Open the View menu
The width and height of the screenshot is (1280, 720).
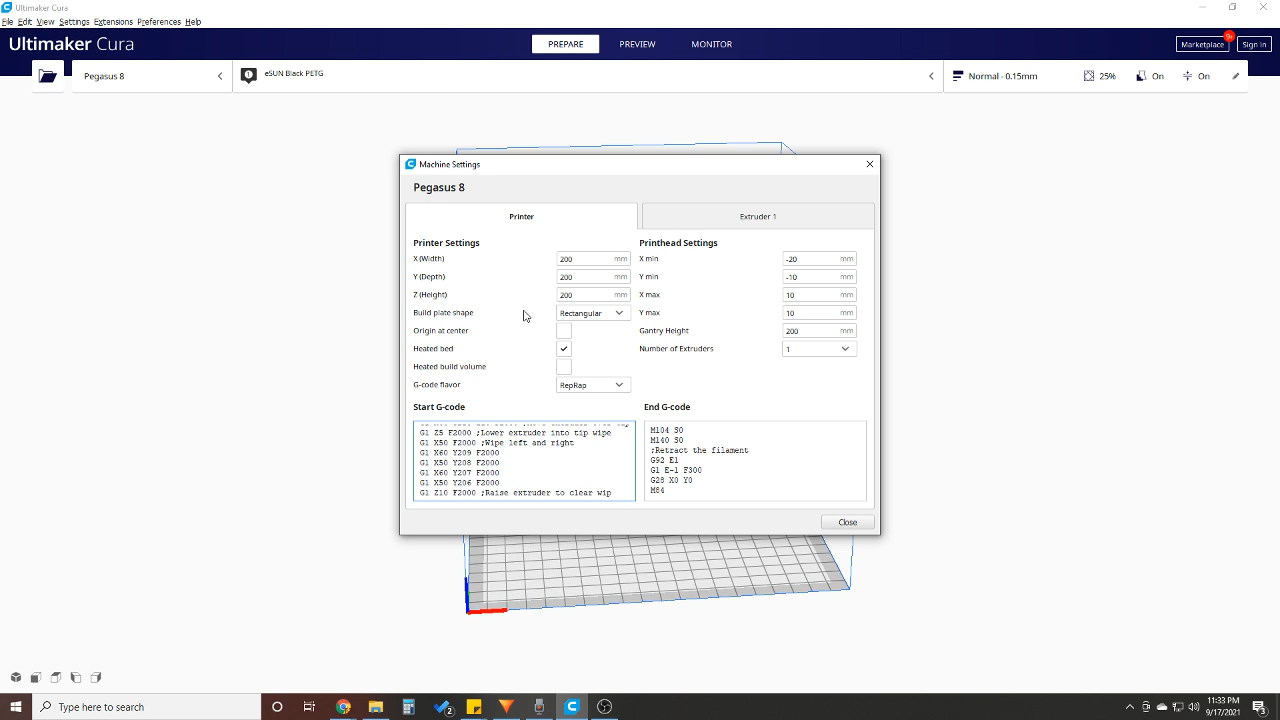[x=45, y=22]
